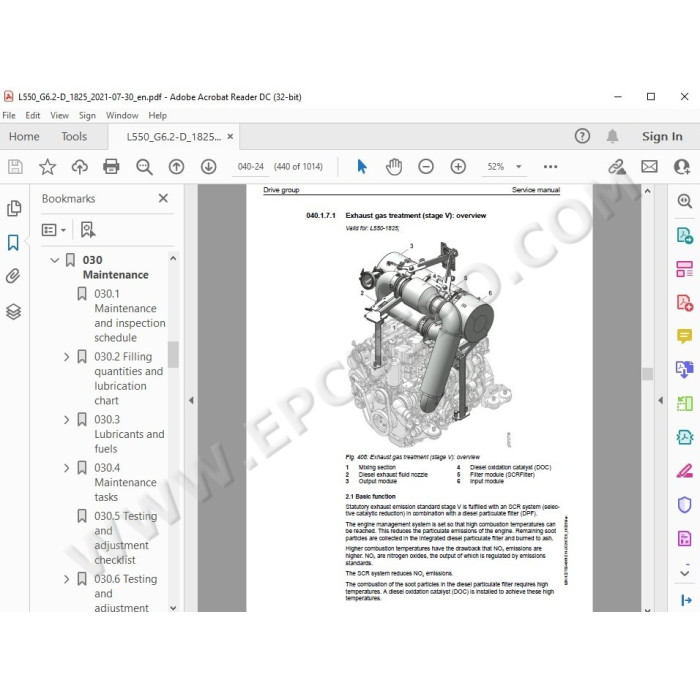Screen dimensions: 700x700
Task: Share a link to file
Action: click(x=617, y=167)
